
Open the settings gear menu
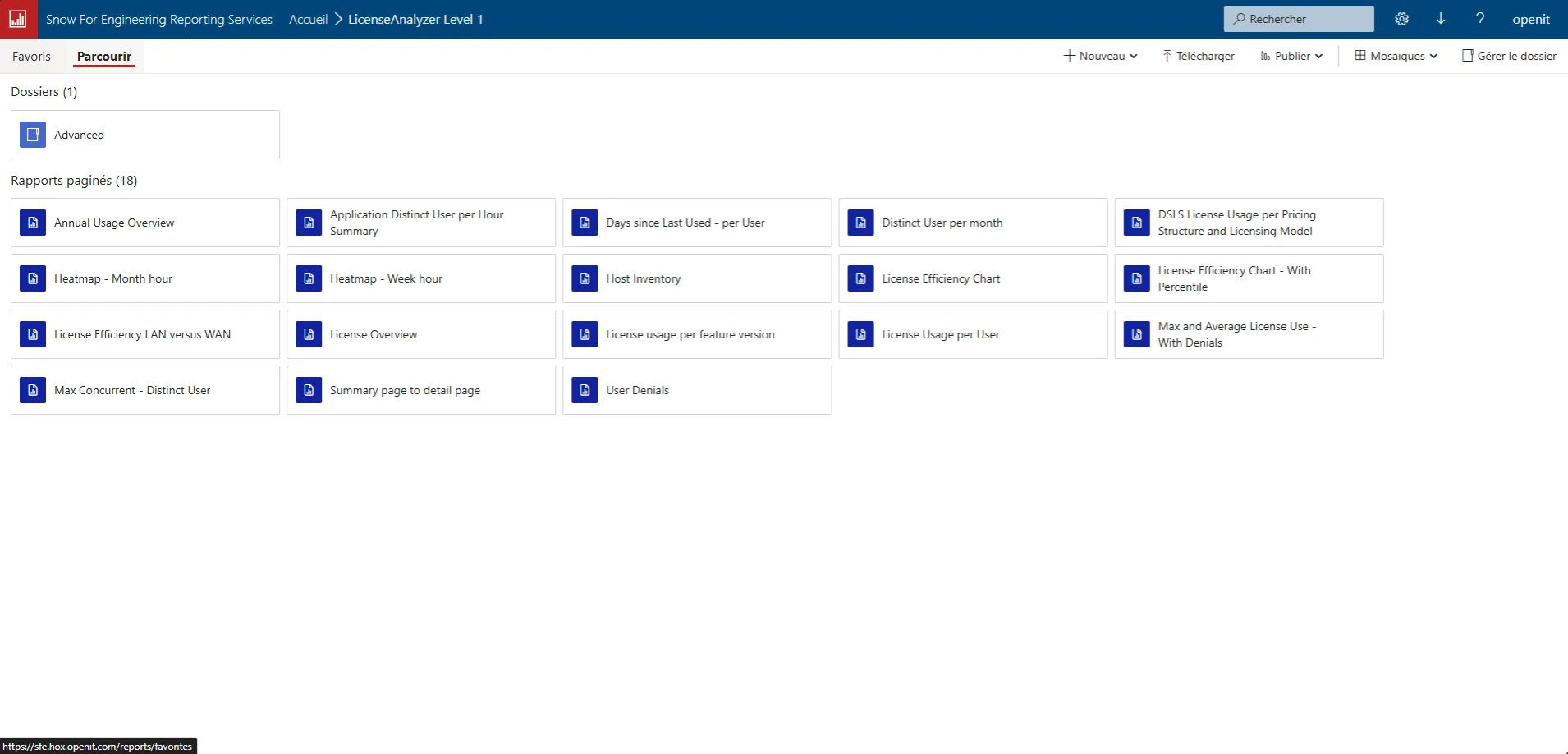[1401, 19]
